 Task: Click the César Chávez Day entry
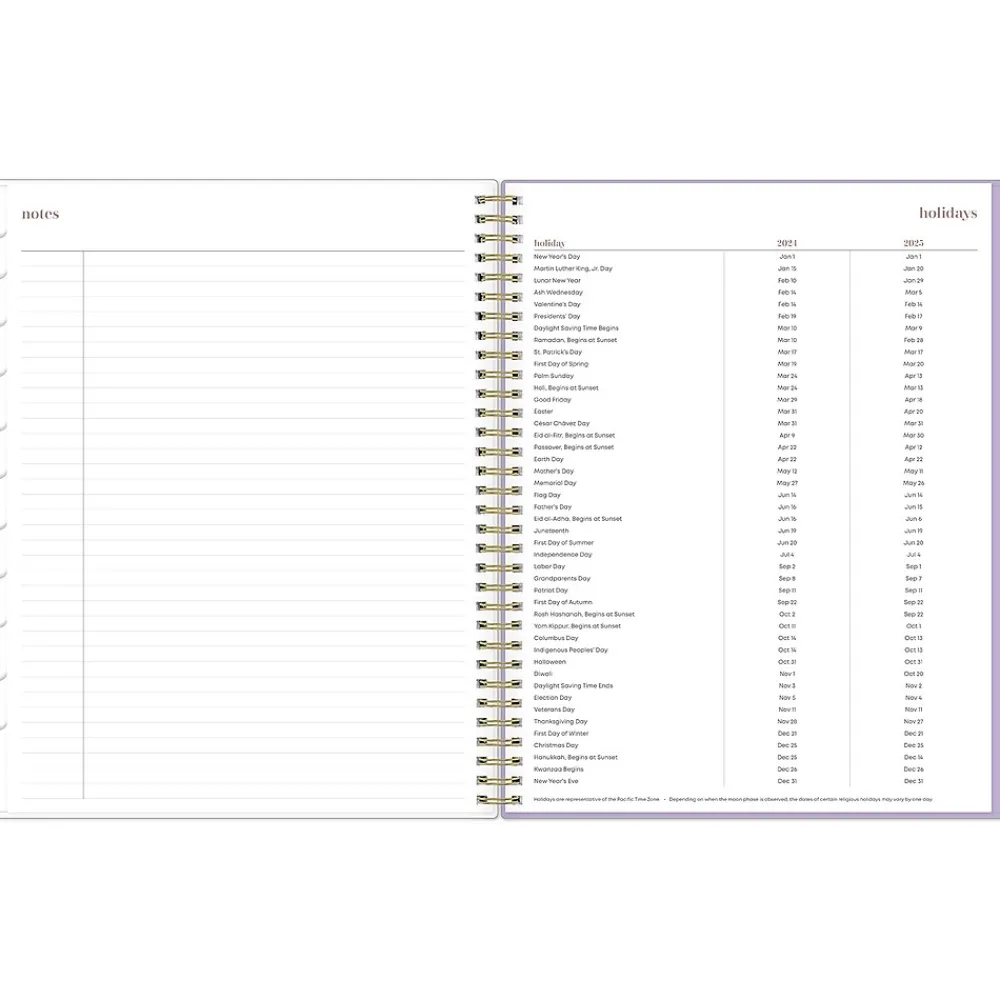[562, 423]
